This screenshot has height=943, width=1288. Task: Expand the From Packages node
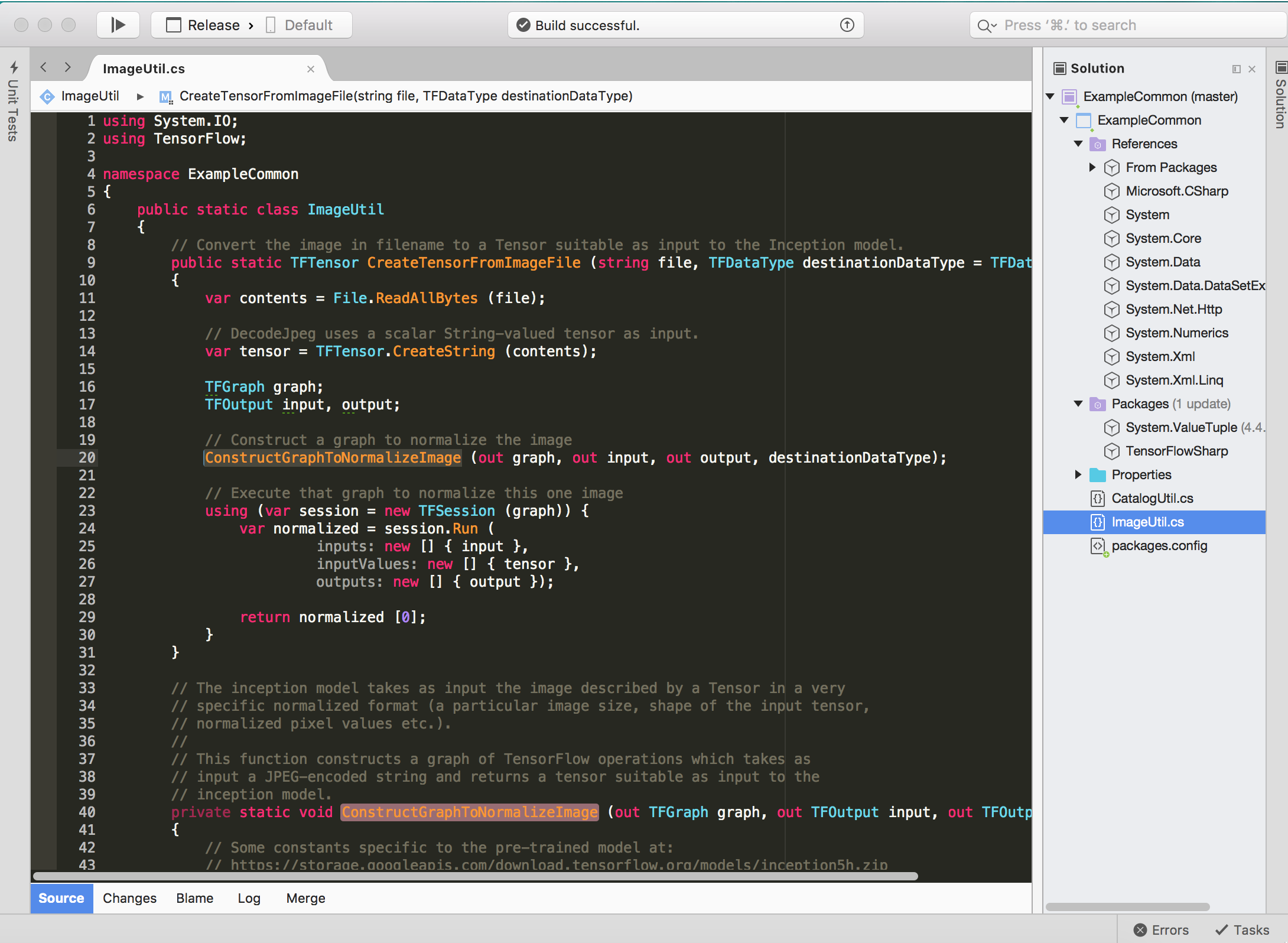(1092, 167)
